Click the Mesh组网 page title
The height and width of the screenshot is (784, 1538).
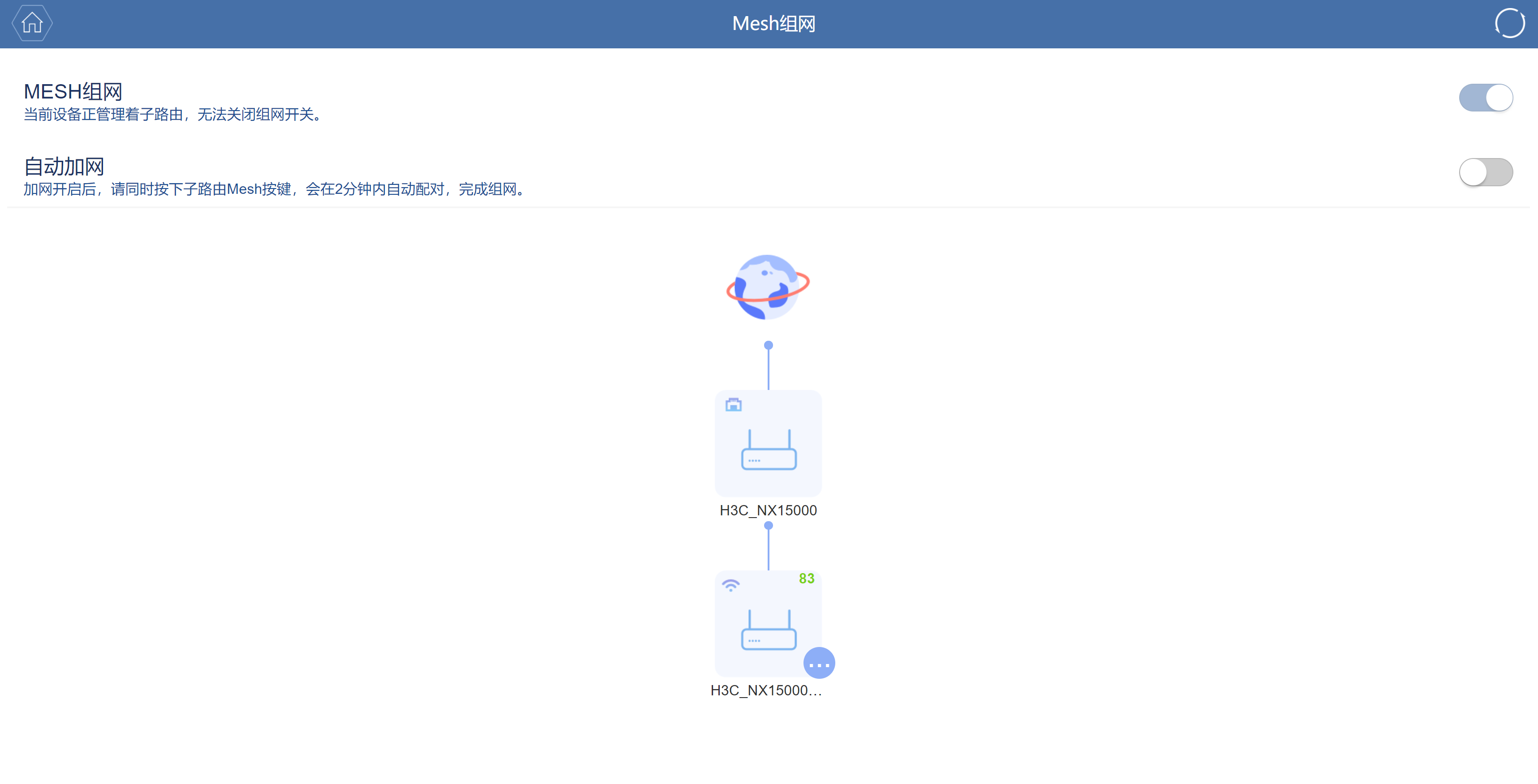click(774, 24)
